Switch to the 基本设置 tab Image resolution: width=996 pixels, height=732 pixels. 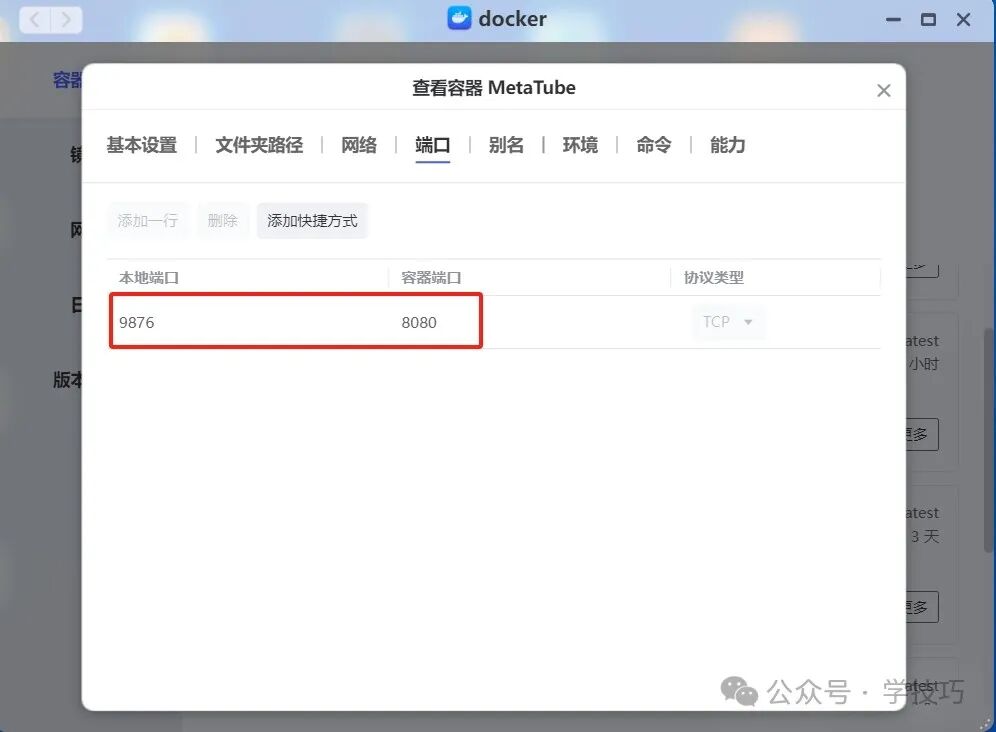click(142, 145)
